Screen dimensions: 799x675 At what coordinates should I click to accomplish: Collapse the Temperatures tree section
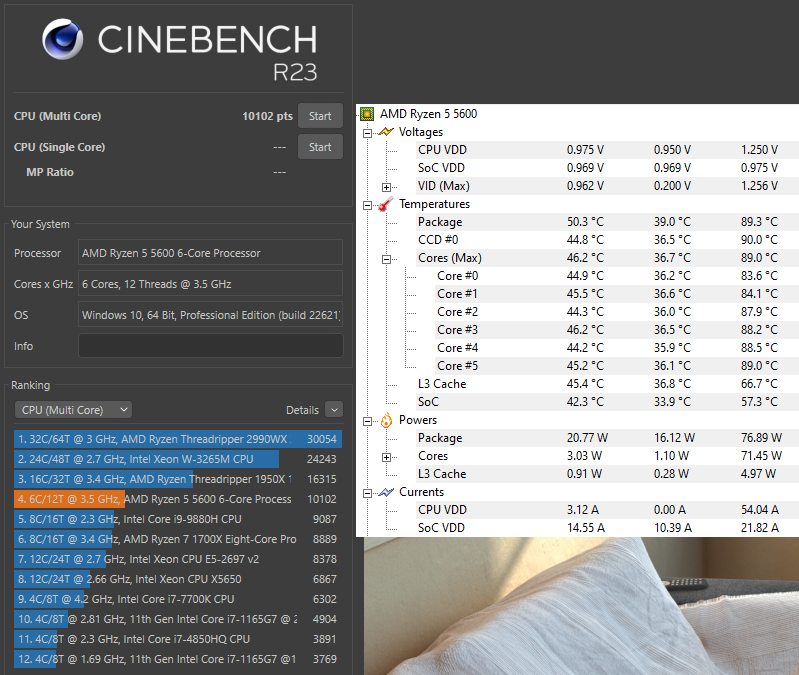tap(367, 205)
